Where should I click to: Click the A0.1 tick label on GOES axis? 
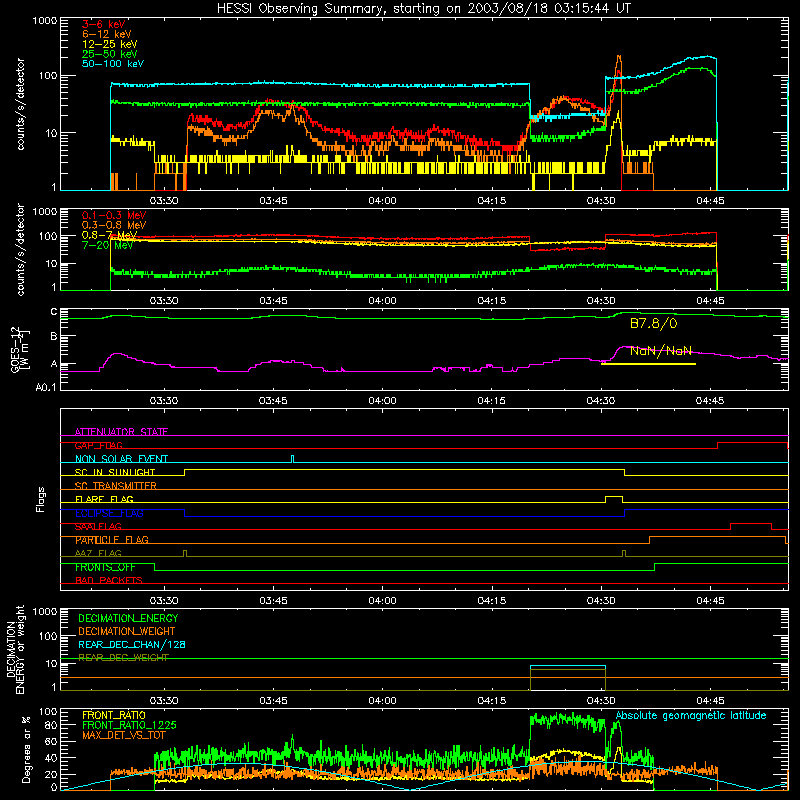coord(45,387)
